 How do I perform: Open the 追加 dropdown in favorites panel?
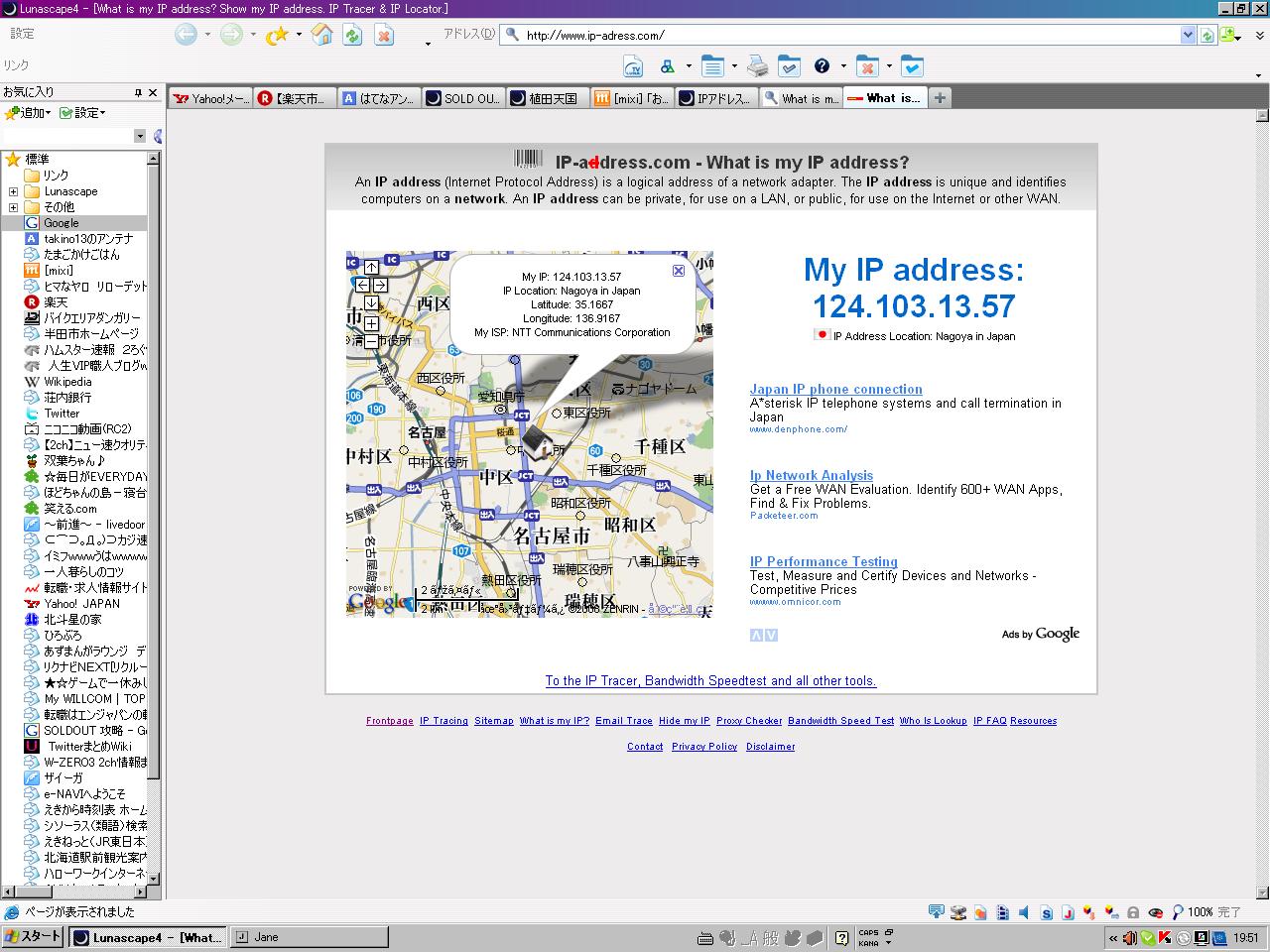[28, 113]
